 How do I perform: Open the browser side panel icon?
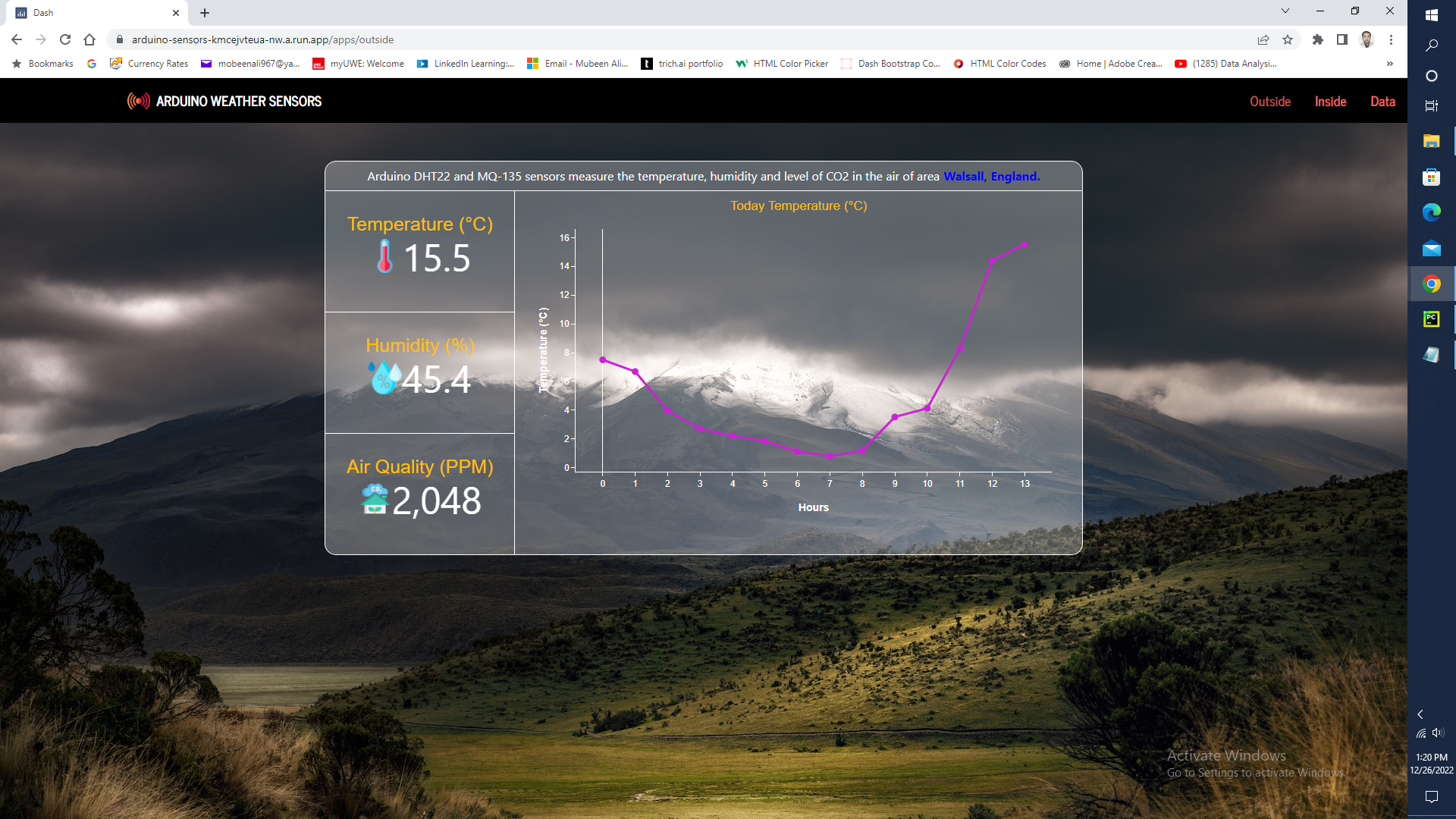pos(1342,39)
